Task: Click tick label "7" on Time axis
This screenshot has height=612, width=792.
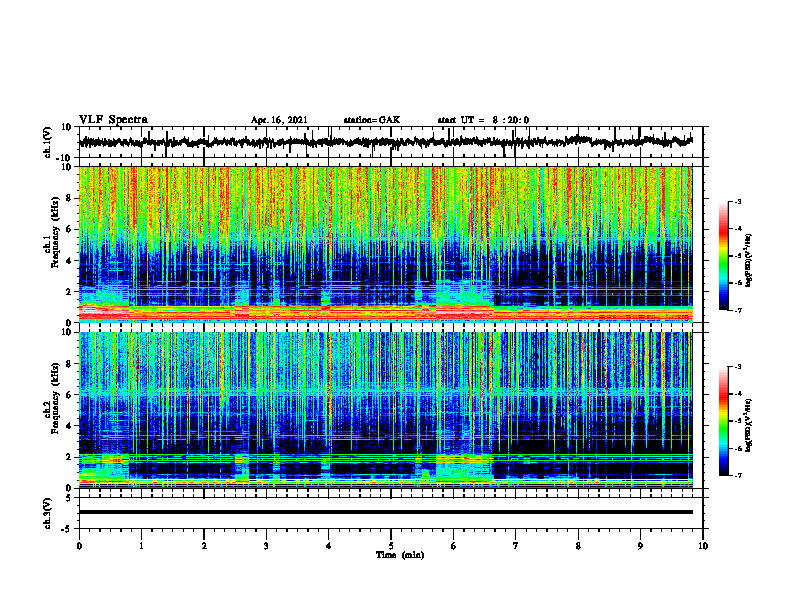Action: point(516,546)
